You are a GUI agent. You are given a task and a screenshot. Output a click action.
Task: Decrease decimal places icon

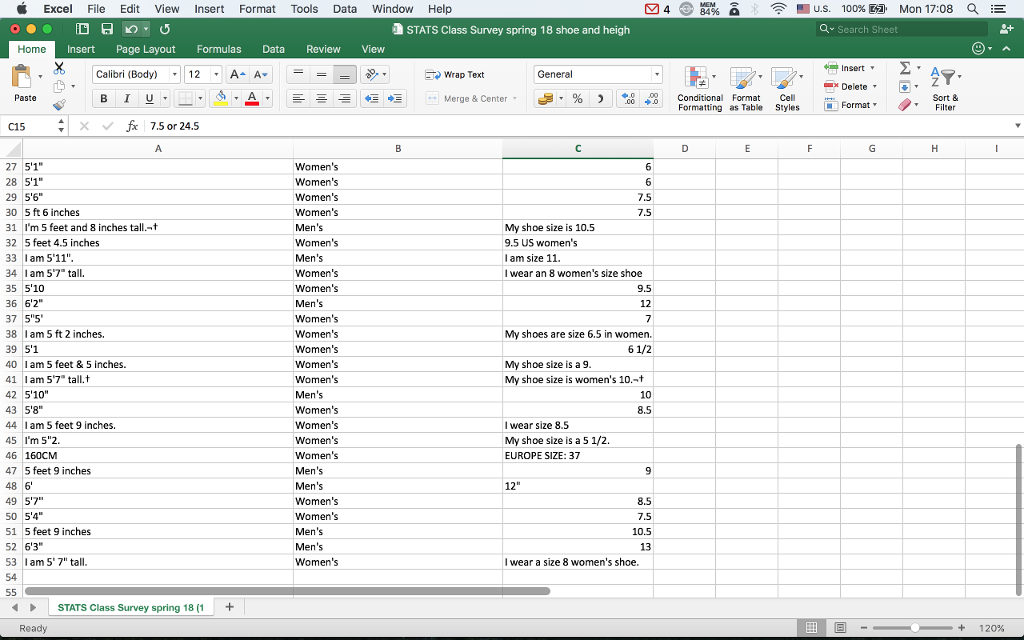[651, 99]
